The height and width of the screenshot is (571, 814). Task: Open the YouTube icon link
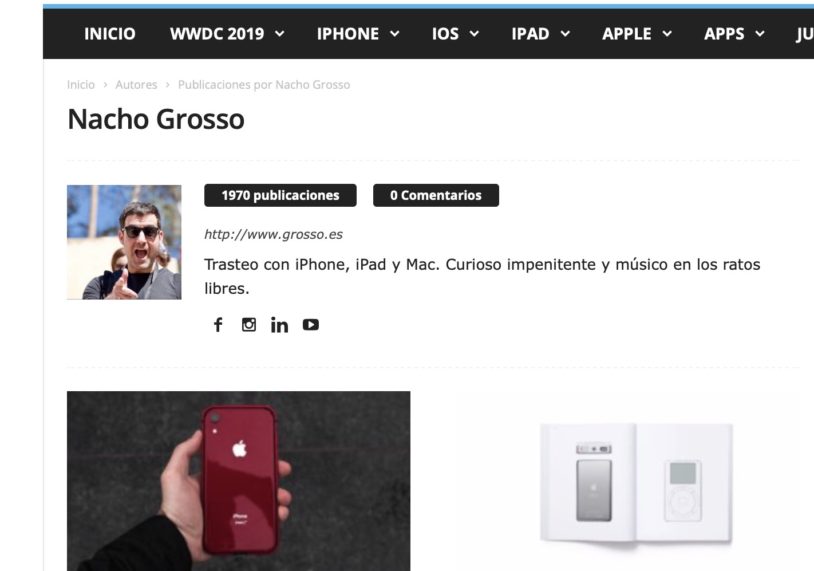(x=310, y=325)
